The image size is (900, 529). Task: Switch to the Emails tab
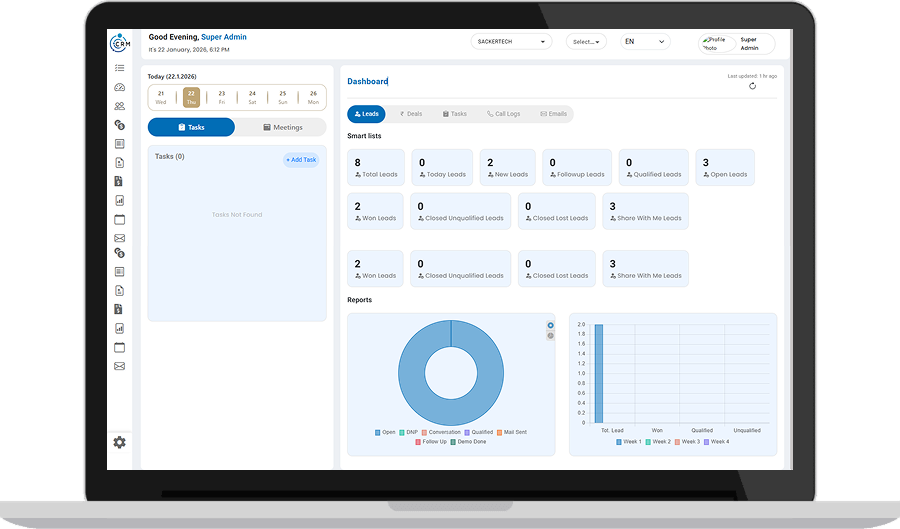coord(553,114)
